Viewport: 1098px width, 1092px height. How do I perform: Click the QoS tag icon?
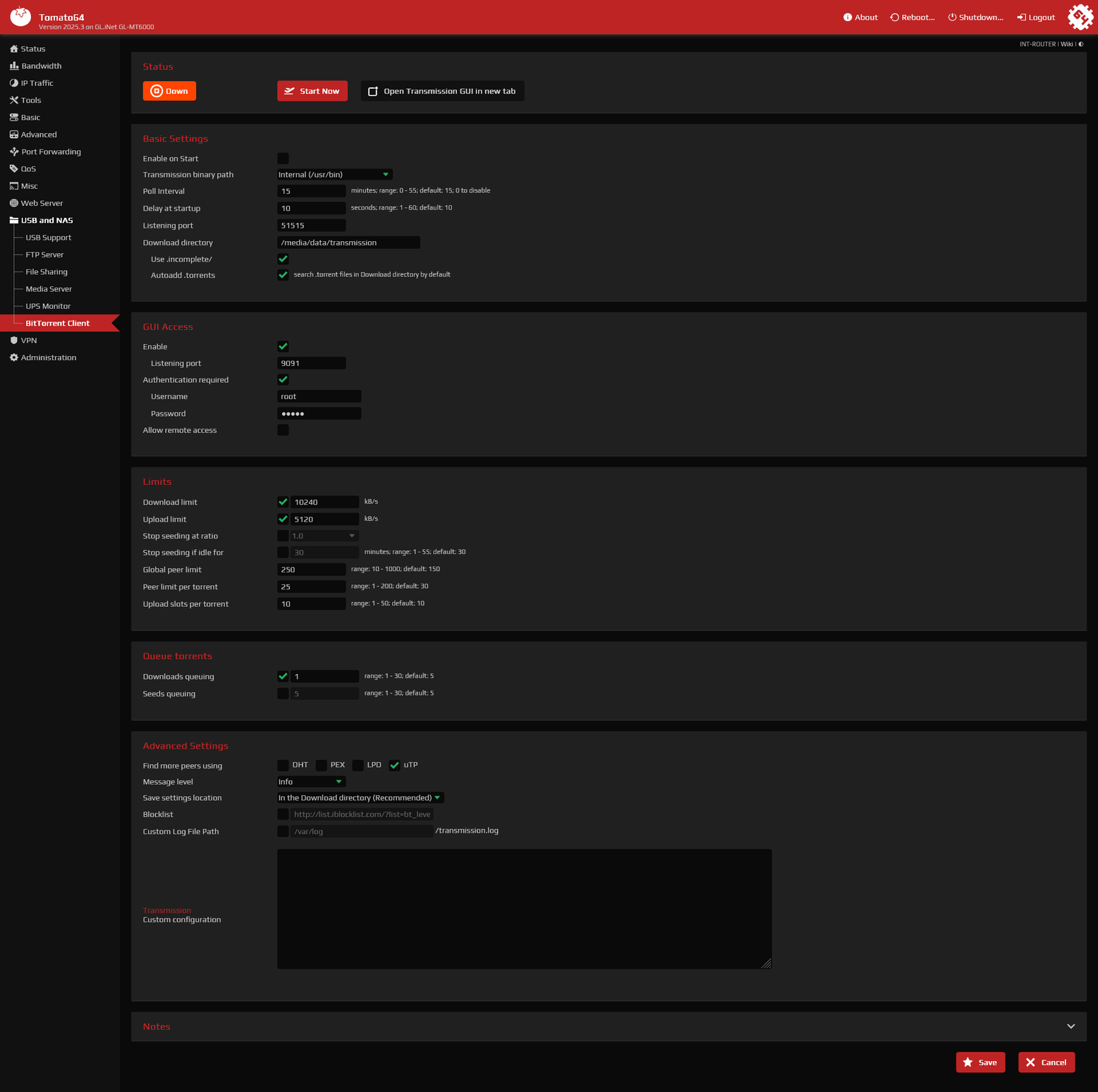point(13,168)
